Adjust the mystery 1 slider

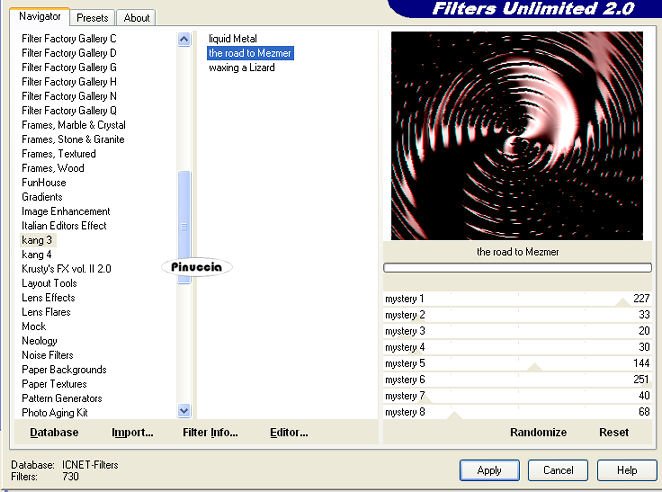[x=517, y=299]
